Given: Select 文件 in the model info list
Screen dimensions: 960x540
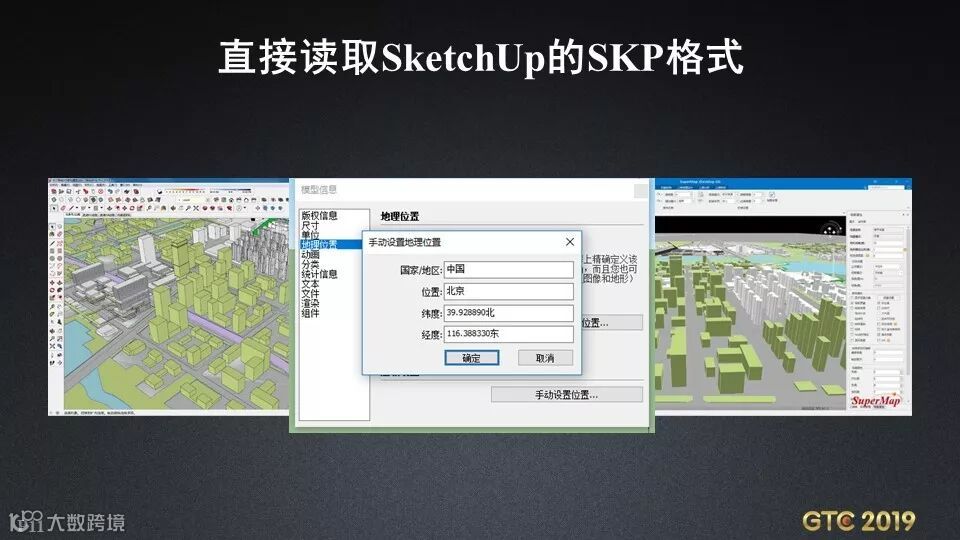Looking at the screenshot, I should point(310,293).
